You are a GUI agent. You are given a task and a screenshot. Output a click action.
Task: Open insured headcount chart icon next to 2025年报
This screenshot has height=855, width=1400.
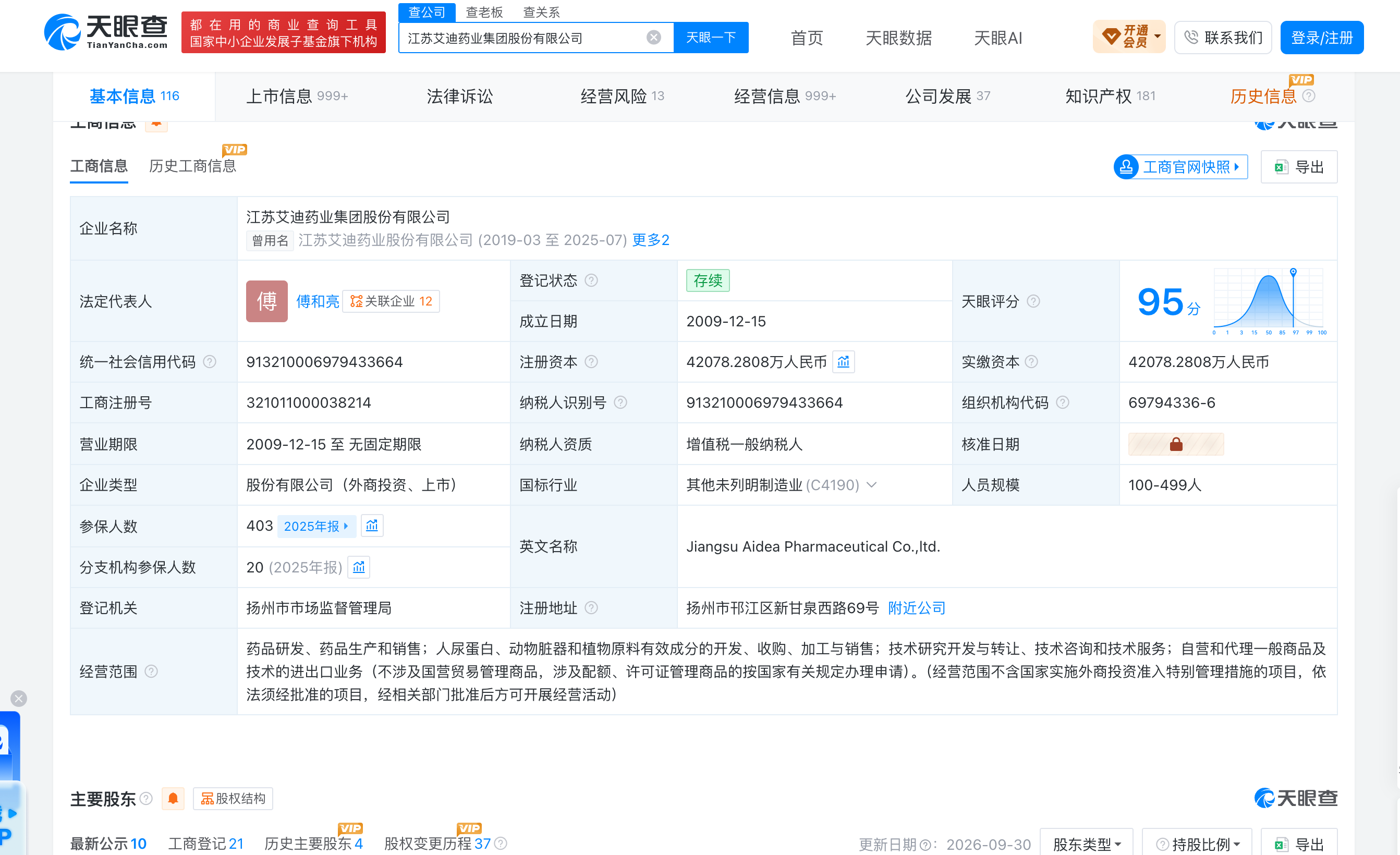[372, 526]
